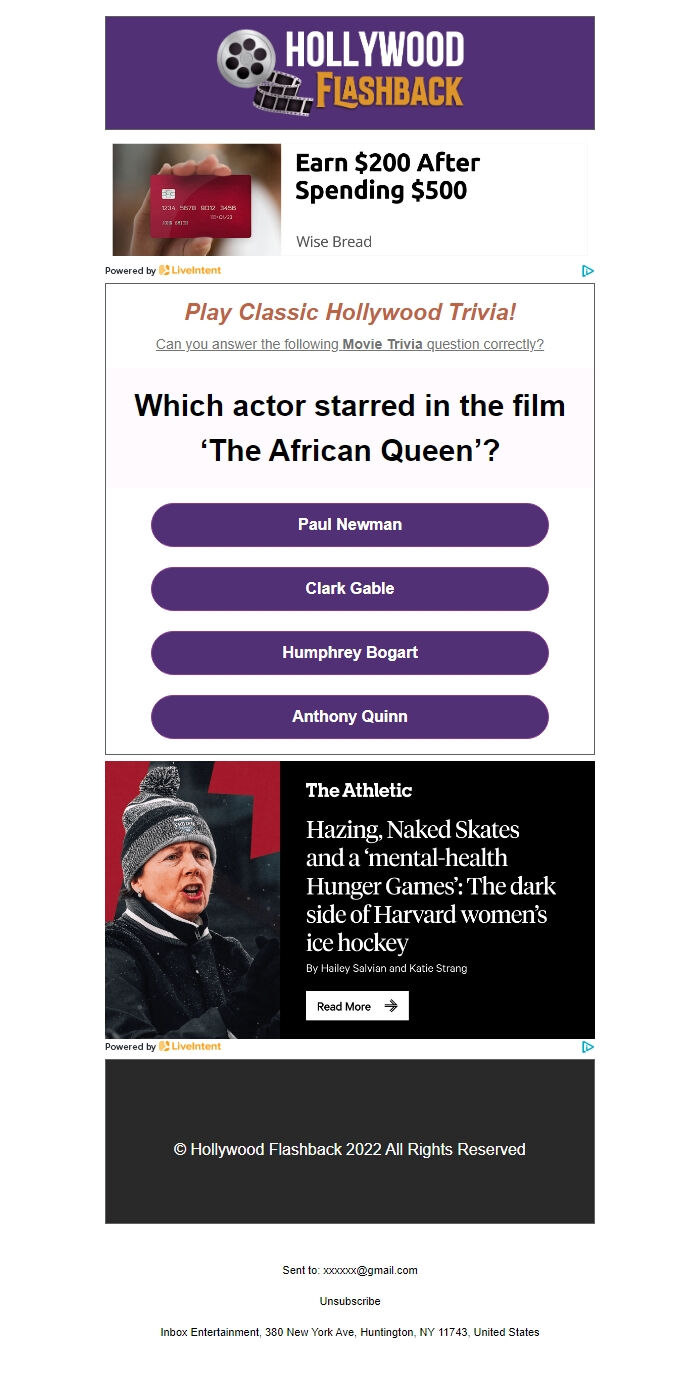Click the arrow icon in Read More button
Image resolution: width=700 pixels, height=1378 pixels.
tap(391, 1006)
